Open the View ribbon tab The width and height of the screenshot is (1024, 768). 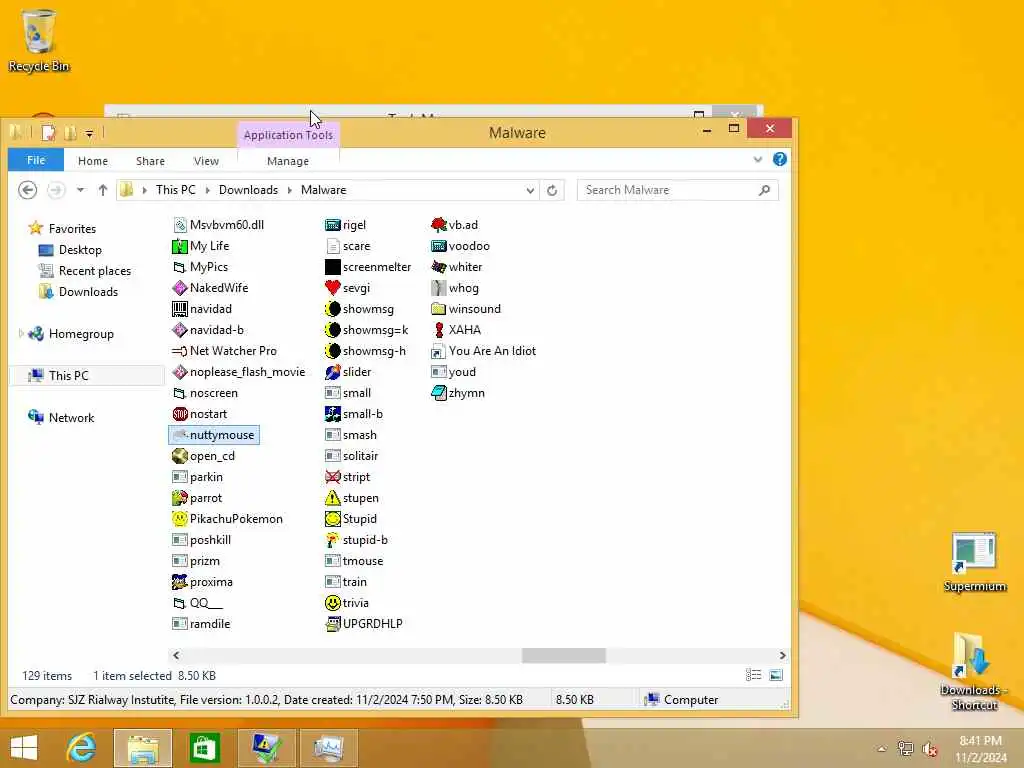(206, 161)
